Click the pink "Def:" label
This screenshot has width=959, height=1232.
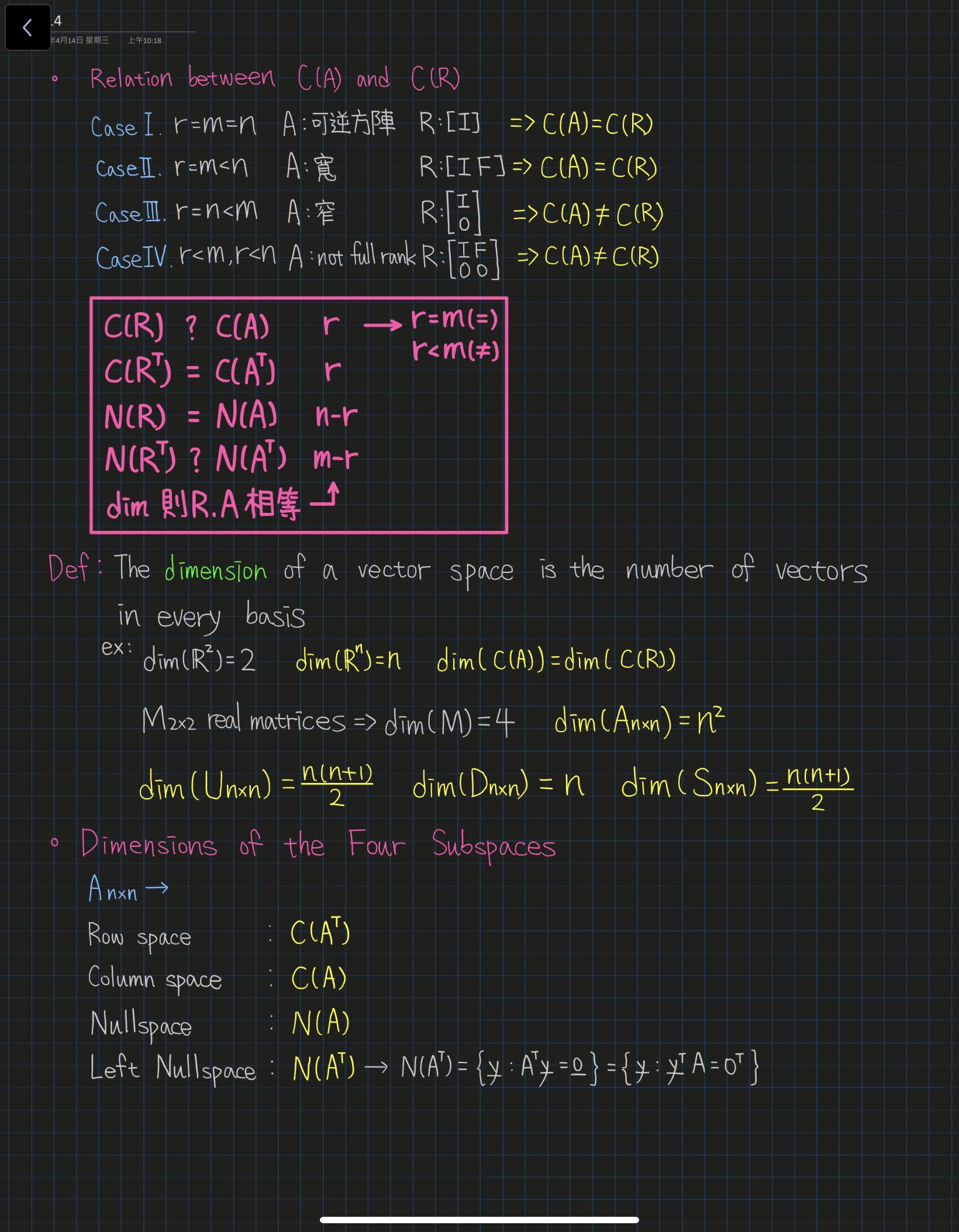(x=70, y=568)
